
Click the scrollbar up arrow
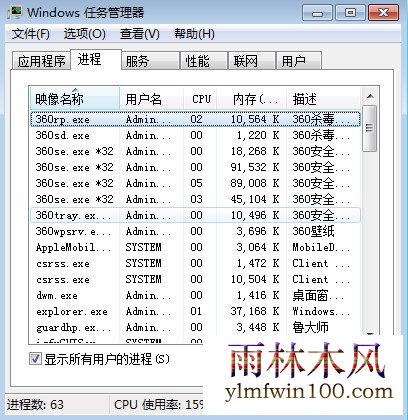coord(370,97)
